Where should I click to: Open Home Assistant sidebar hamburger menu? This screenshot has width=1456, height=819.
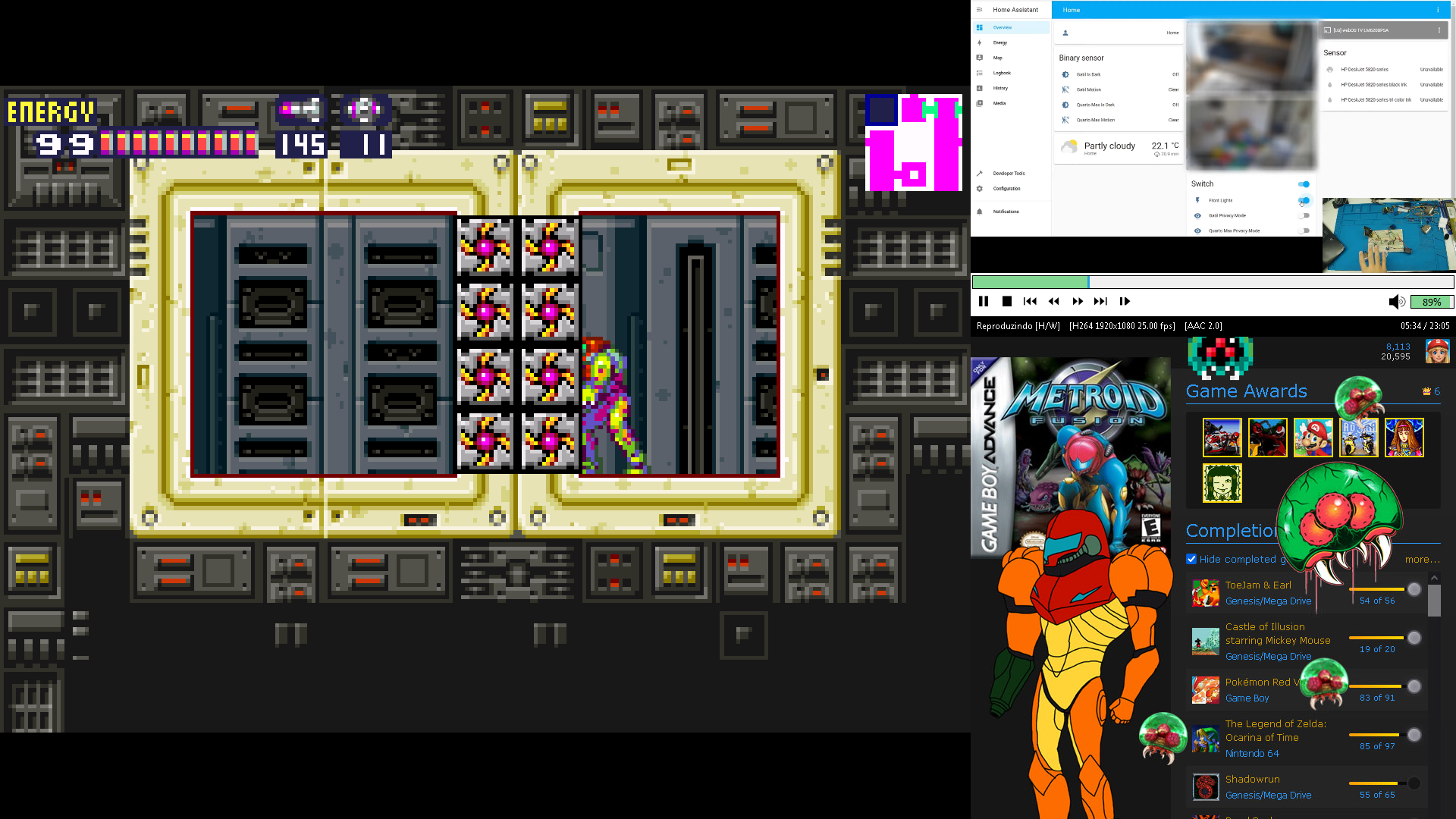pyautogui.click(x=979, y=10)
